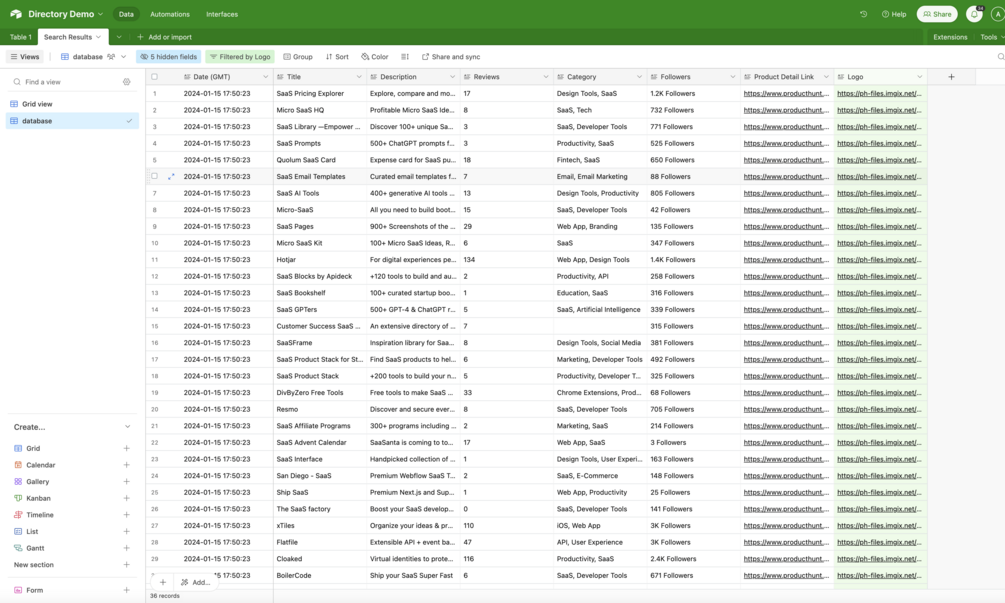1005x603 pixels.
Task: Click the Help button
Action: 893,14
